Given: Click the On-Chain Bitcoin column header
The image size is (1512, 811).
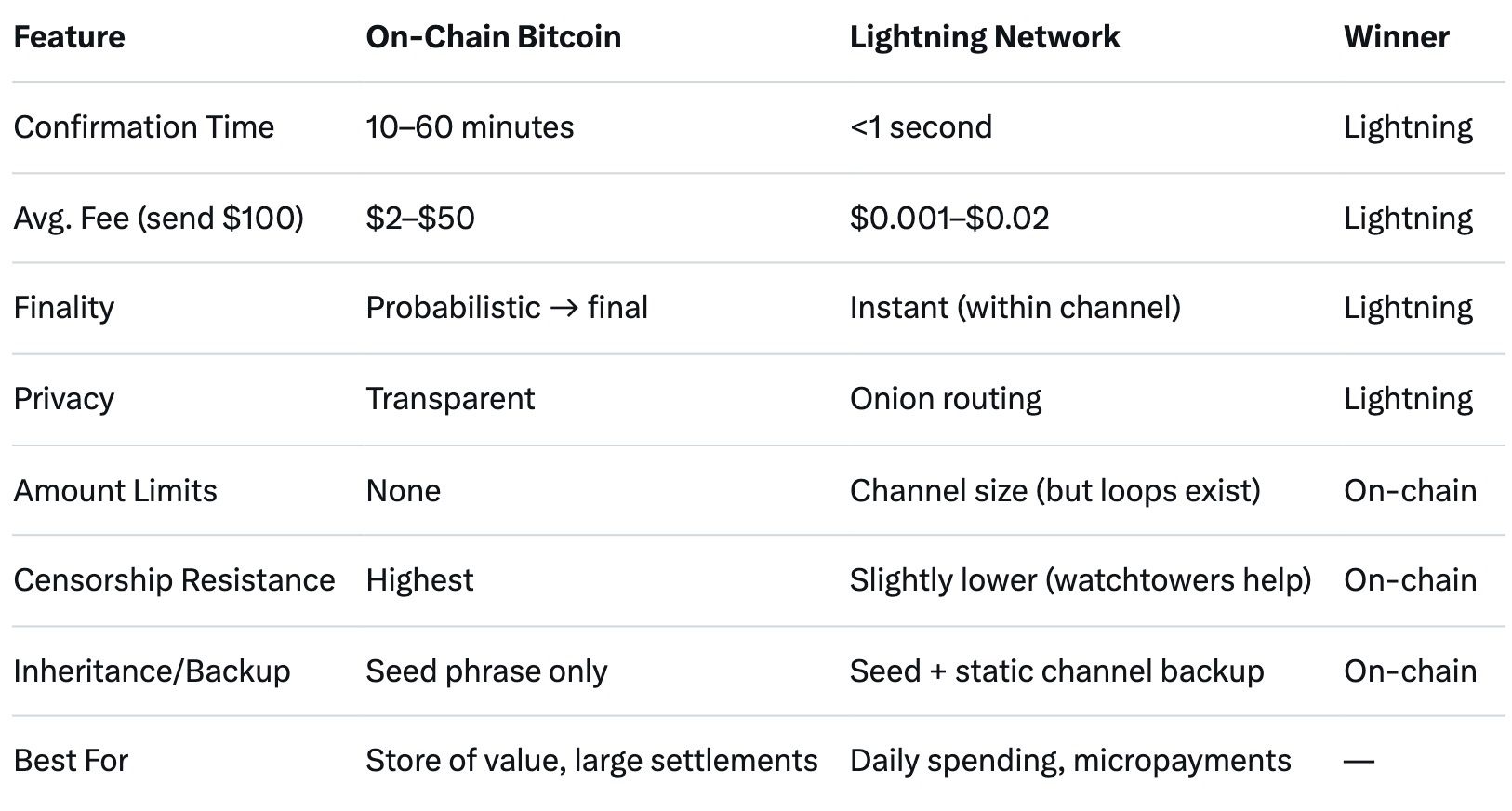Looking at the screenshot, I should pyautogui.click(x=493, y=37).
